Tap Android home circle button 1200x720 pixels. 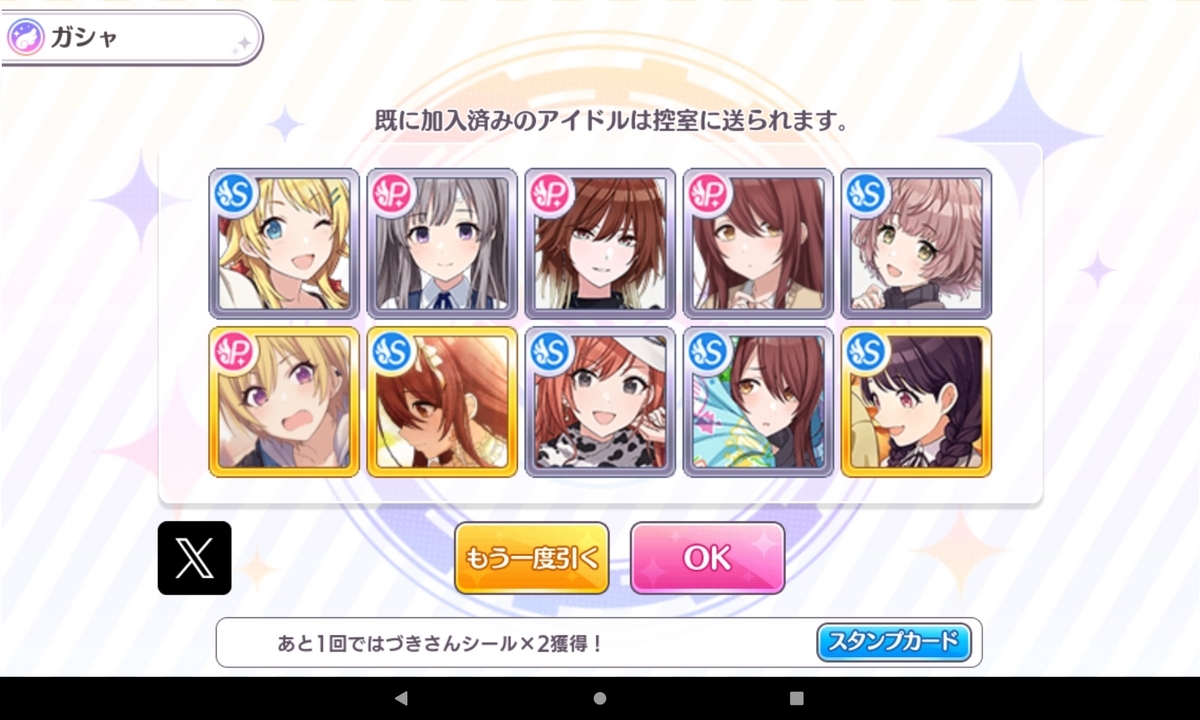click(x=600, y=698)
